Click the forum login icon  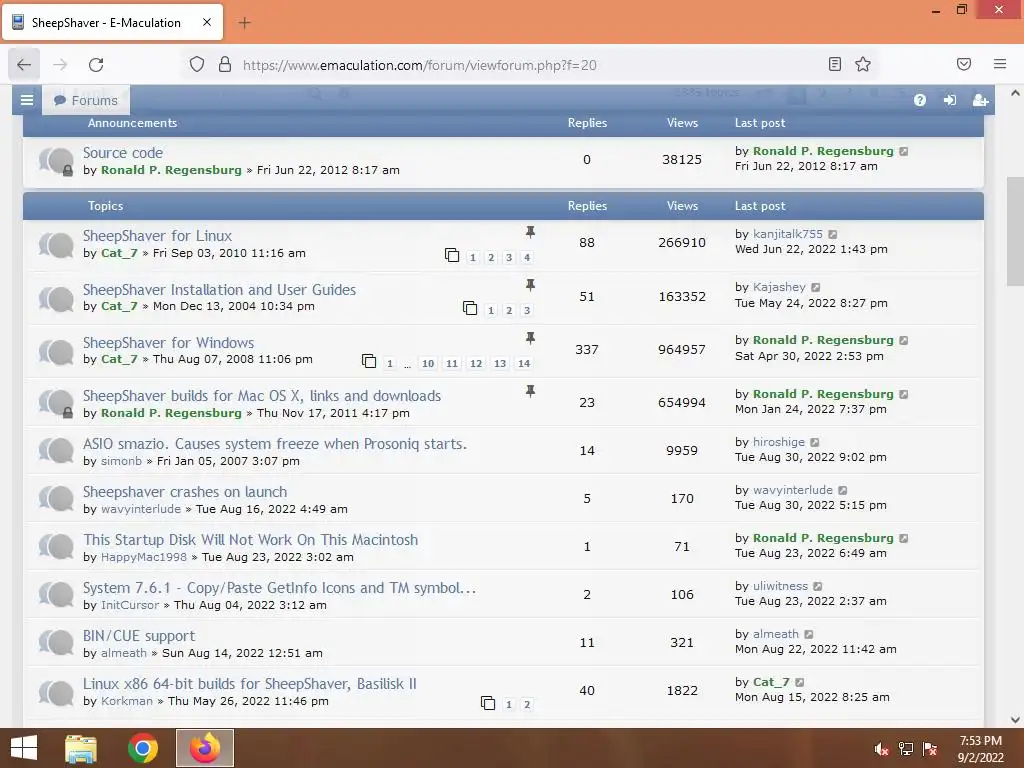950,100
